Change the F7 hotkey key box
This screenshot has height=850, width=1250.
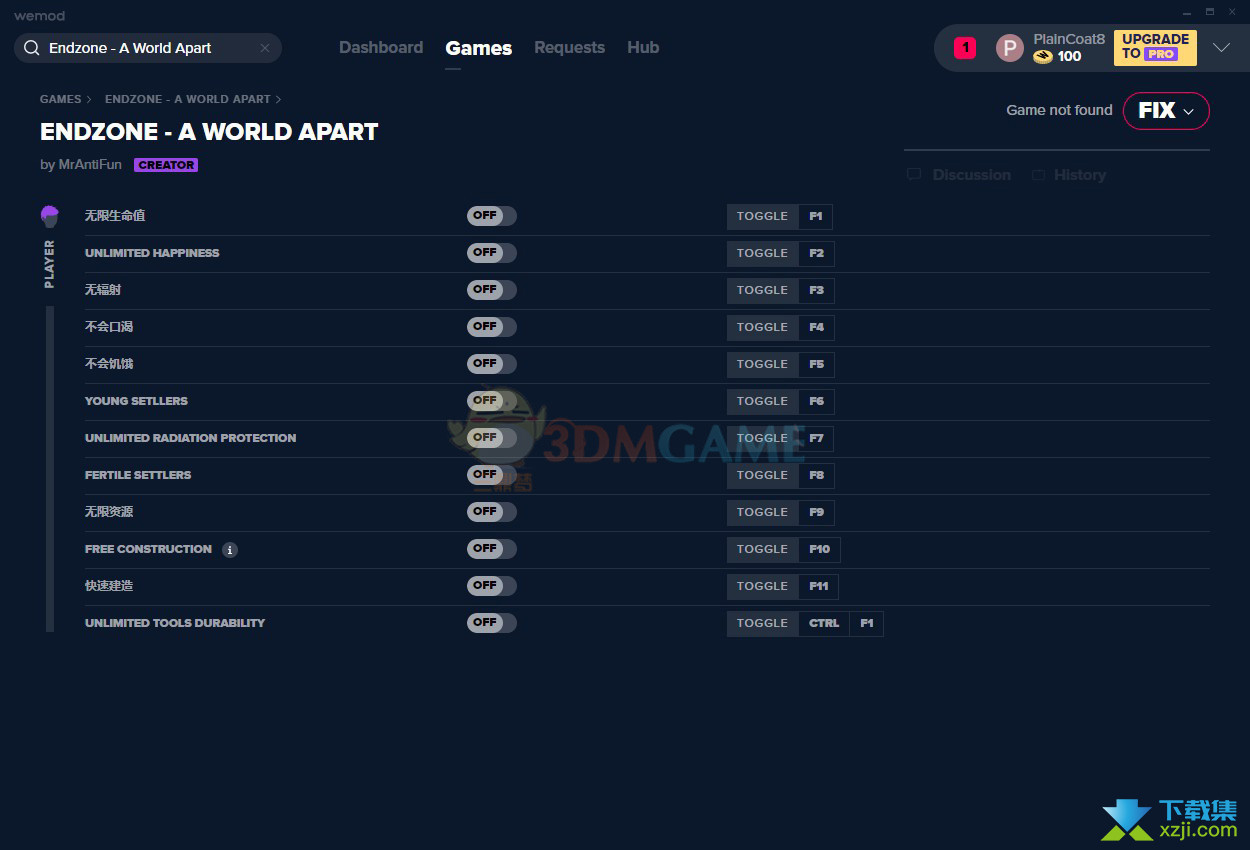pyautogui.click(x=816, y=438)
